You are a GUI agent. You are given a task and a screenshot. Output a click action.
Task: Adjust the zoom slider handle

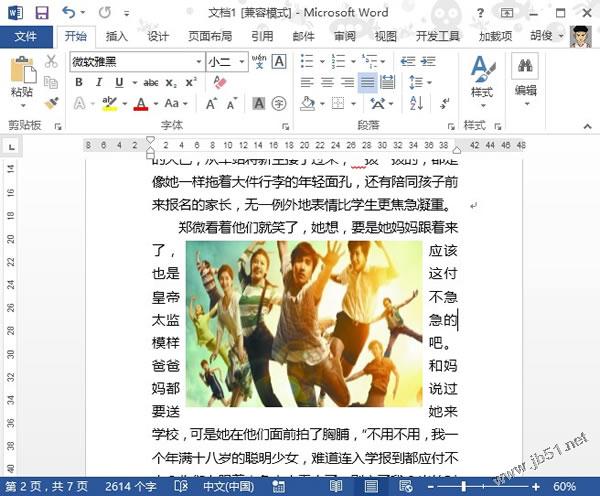[464, 486]
